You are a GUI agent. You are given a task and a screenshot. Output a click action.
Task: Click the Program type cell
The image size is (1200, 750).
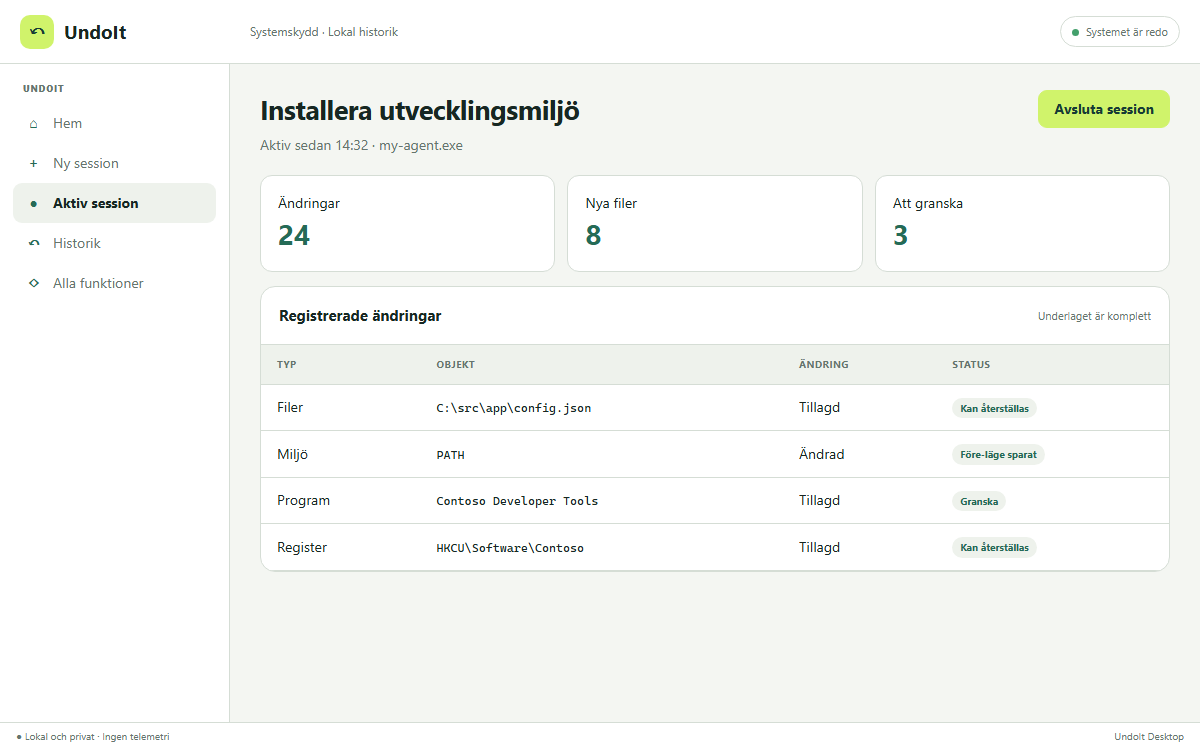click(x=303, y=500)
